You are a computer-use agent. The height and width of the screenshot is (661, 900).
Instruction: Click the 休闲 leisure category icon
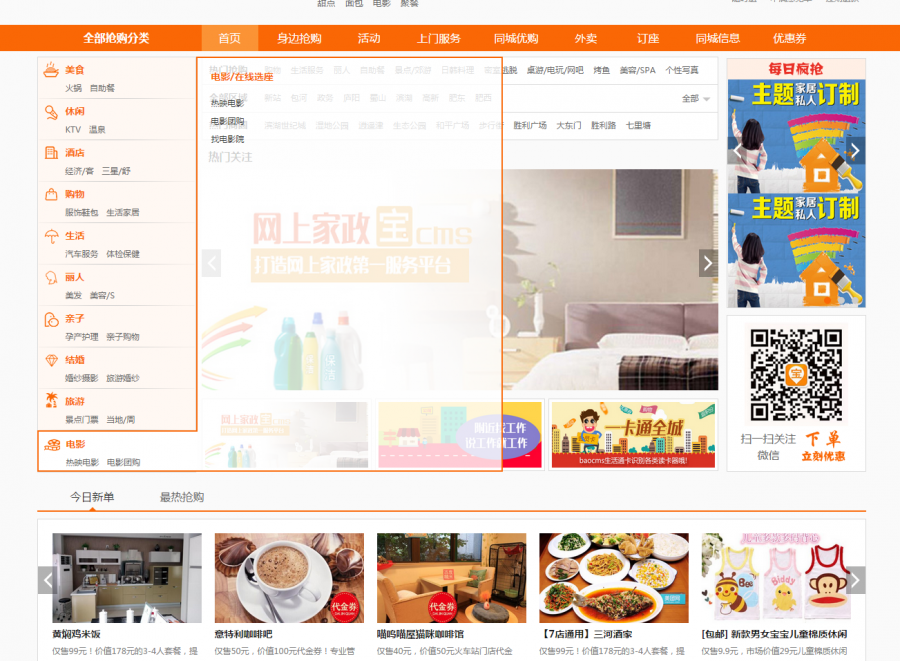tap(51, 112)
